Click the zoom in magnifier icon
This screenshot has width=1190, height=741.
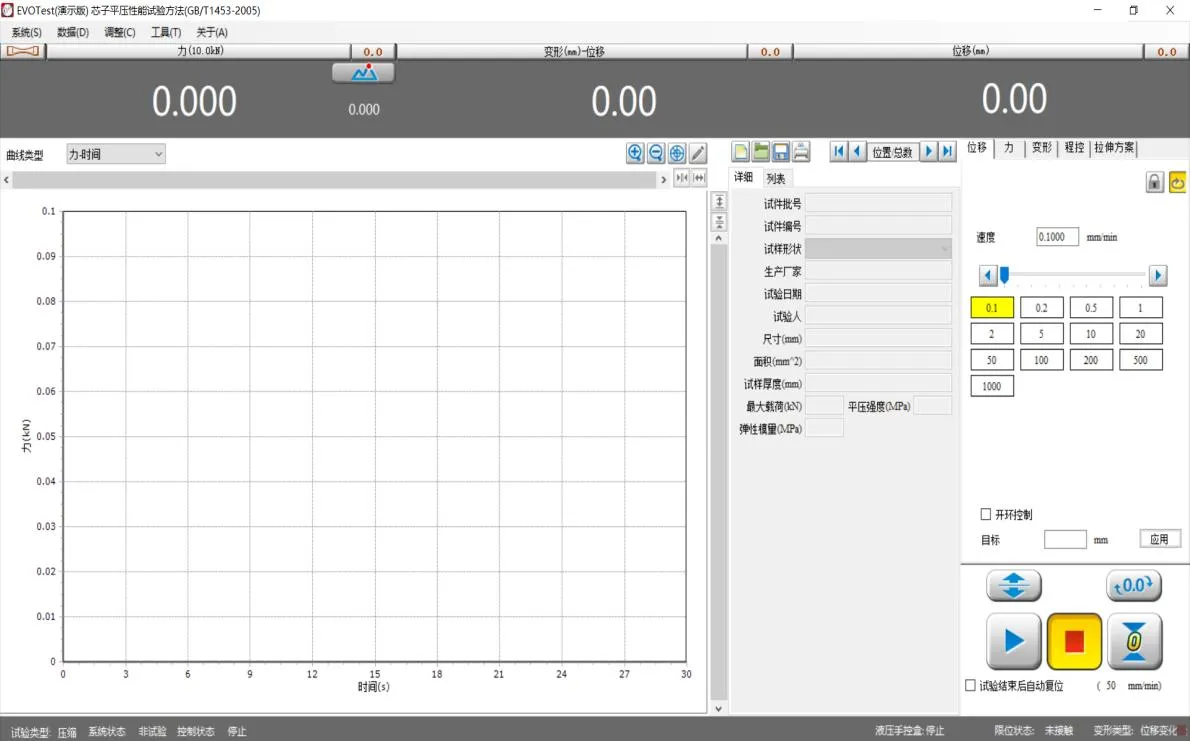point(635,153)
